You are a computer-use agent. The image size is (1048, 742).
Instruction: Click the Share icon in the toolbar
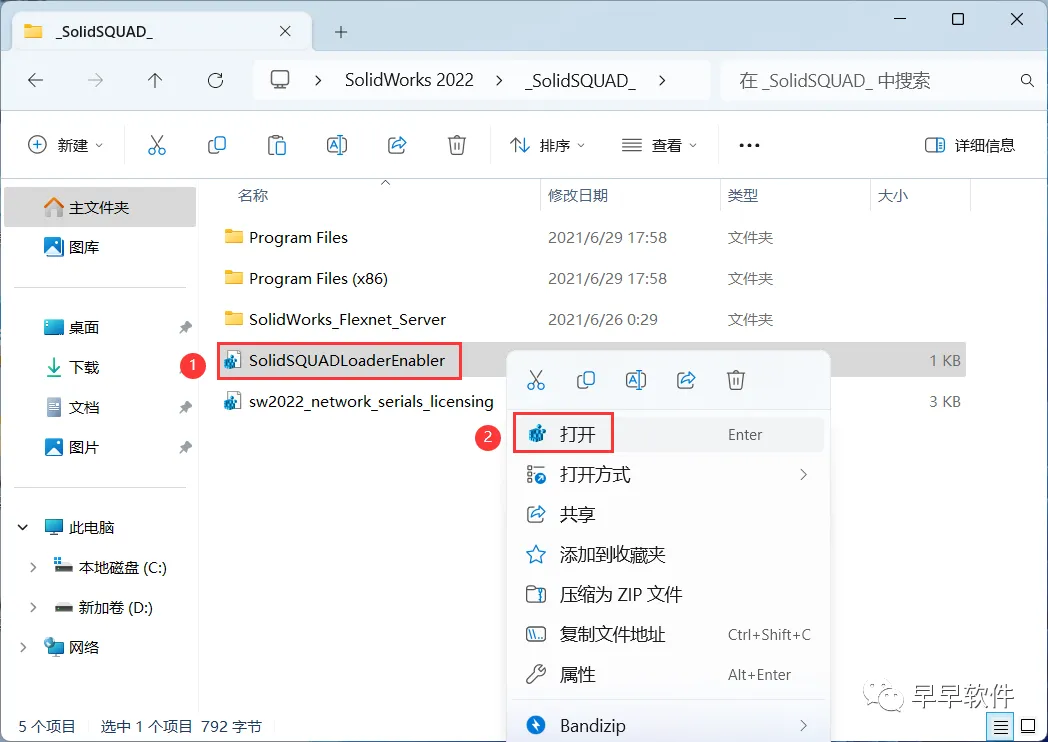point(397,145)
